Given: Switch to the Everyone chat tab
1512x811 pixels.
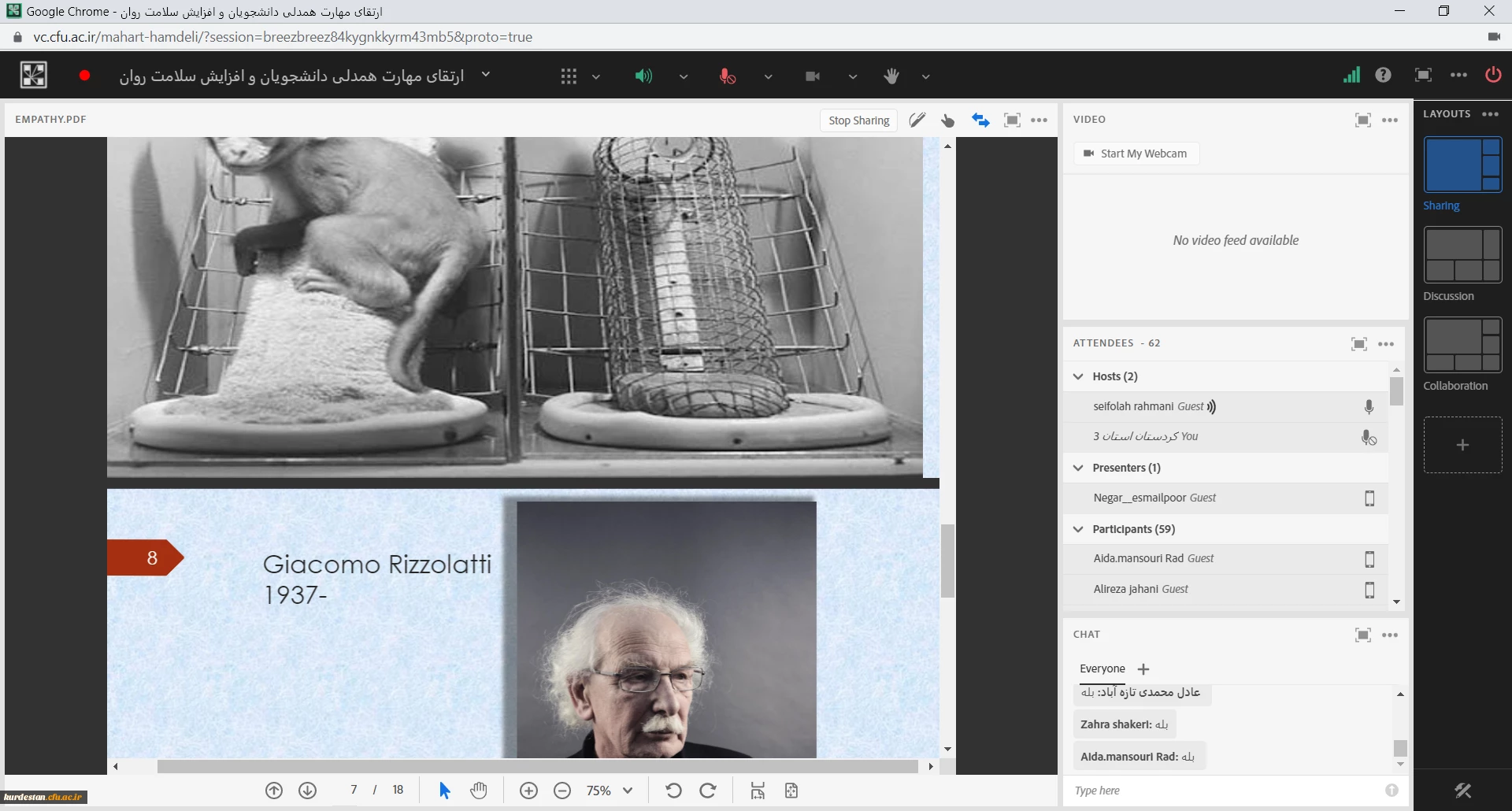Looking at the screenshot, I should point(1102,668).
